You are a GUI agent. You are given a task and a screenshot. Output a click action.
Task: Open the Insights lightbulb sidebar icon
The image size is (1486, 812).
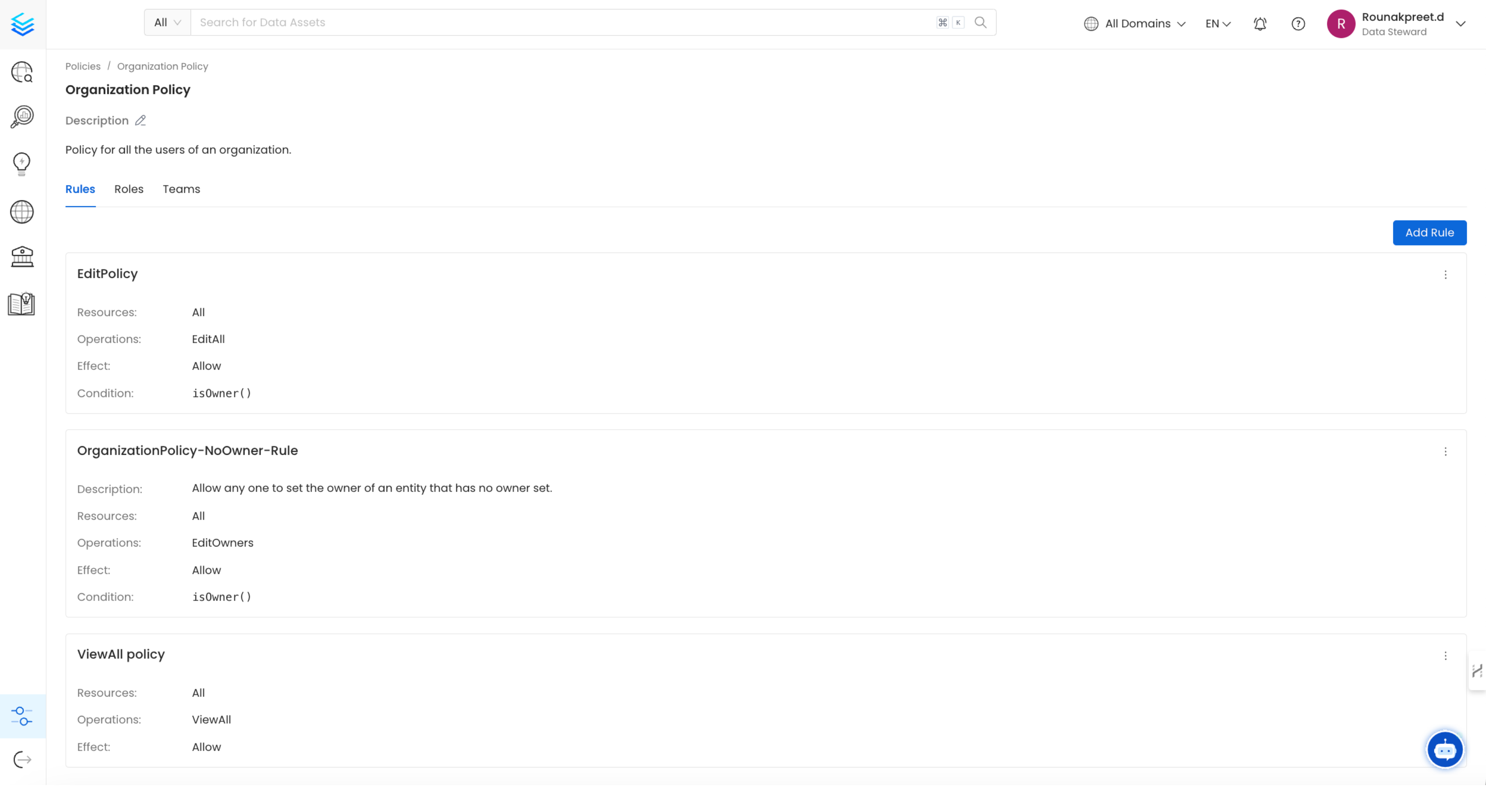click(22, 164)
